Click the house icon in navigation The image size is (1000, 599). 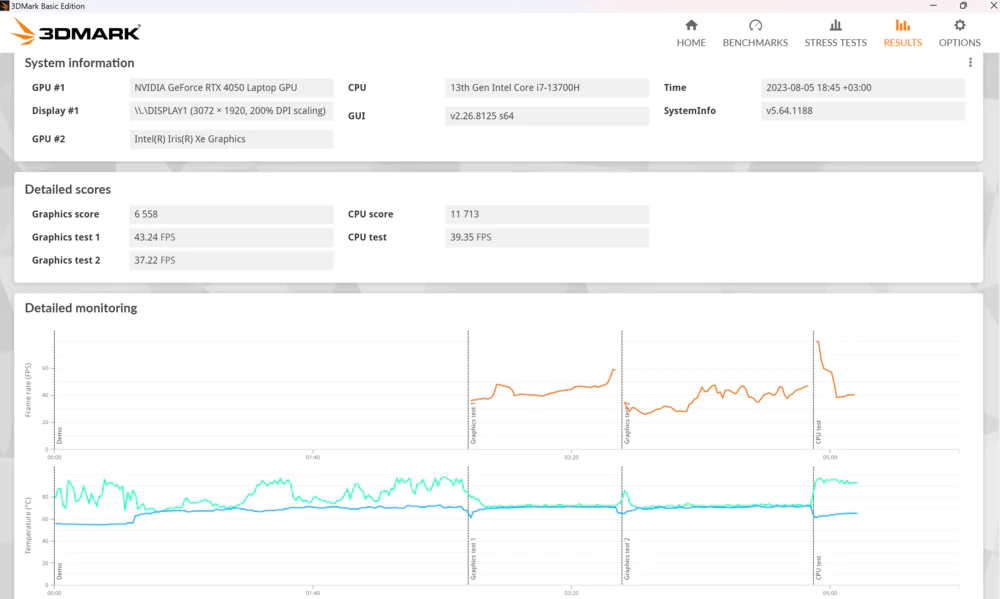tap(691, 26)
